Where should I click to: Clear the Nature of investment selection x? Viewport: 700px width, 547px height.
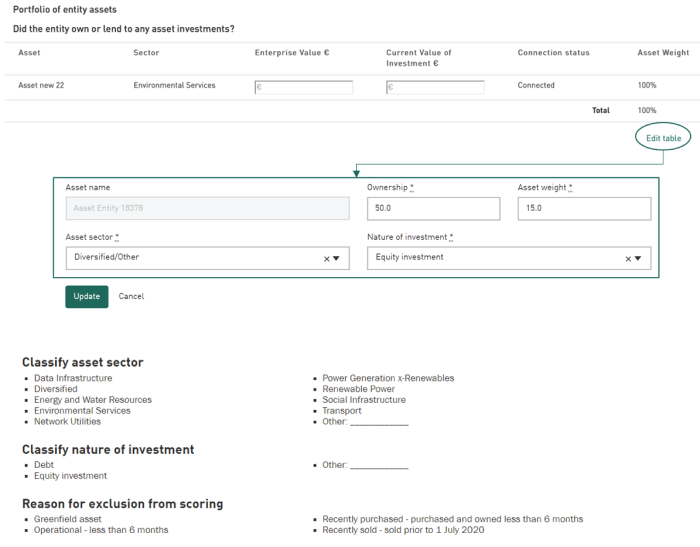[628, 258]
